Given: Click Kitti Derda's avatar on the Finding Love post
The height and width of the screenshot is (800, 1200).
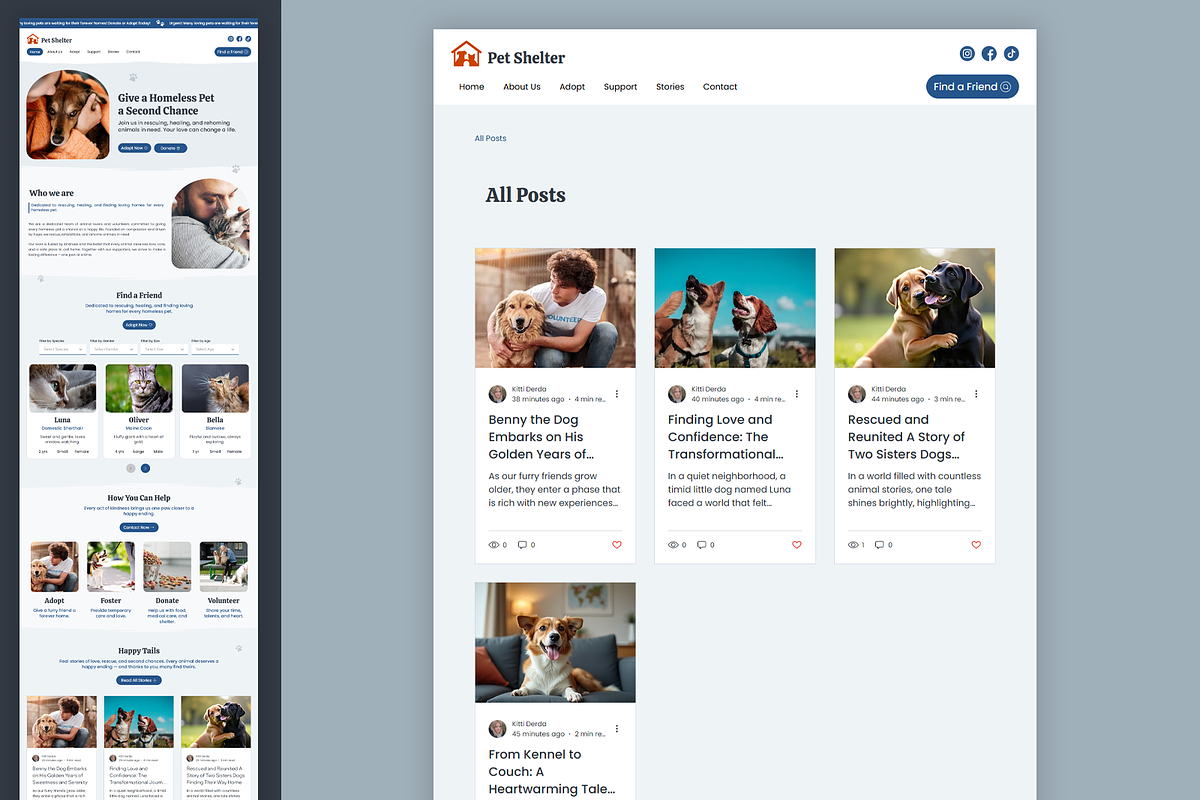Looking at the screenshot, I should (677, 394).
